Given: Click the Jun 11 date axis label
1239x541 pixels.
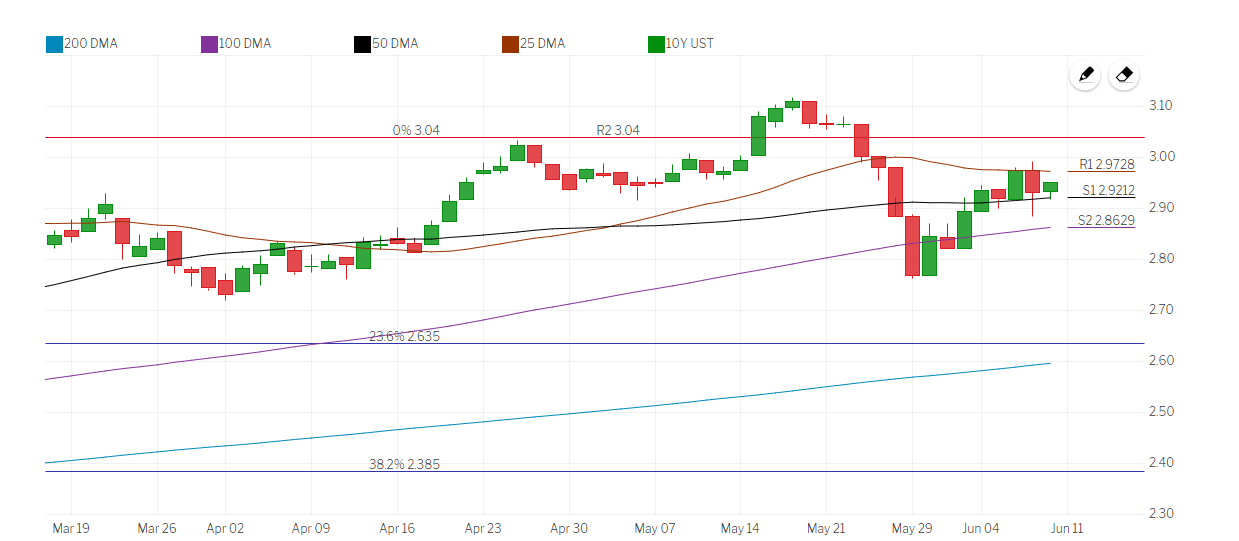Looking at the screenshot, I should point(1067,527).
